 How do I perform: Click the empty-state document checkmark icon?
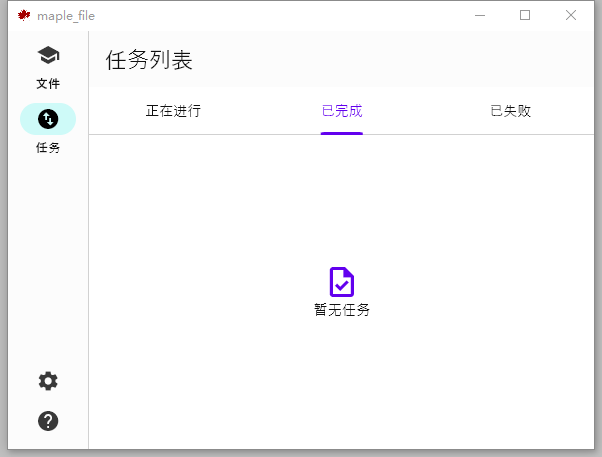[x=342, y=282]
